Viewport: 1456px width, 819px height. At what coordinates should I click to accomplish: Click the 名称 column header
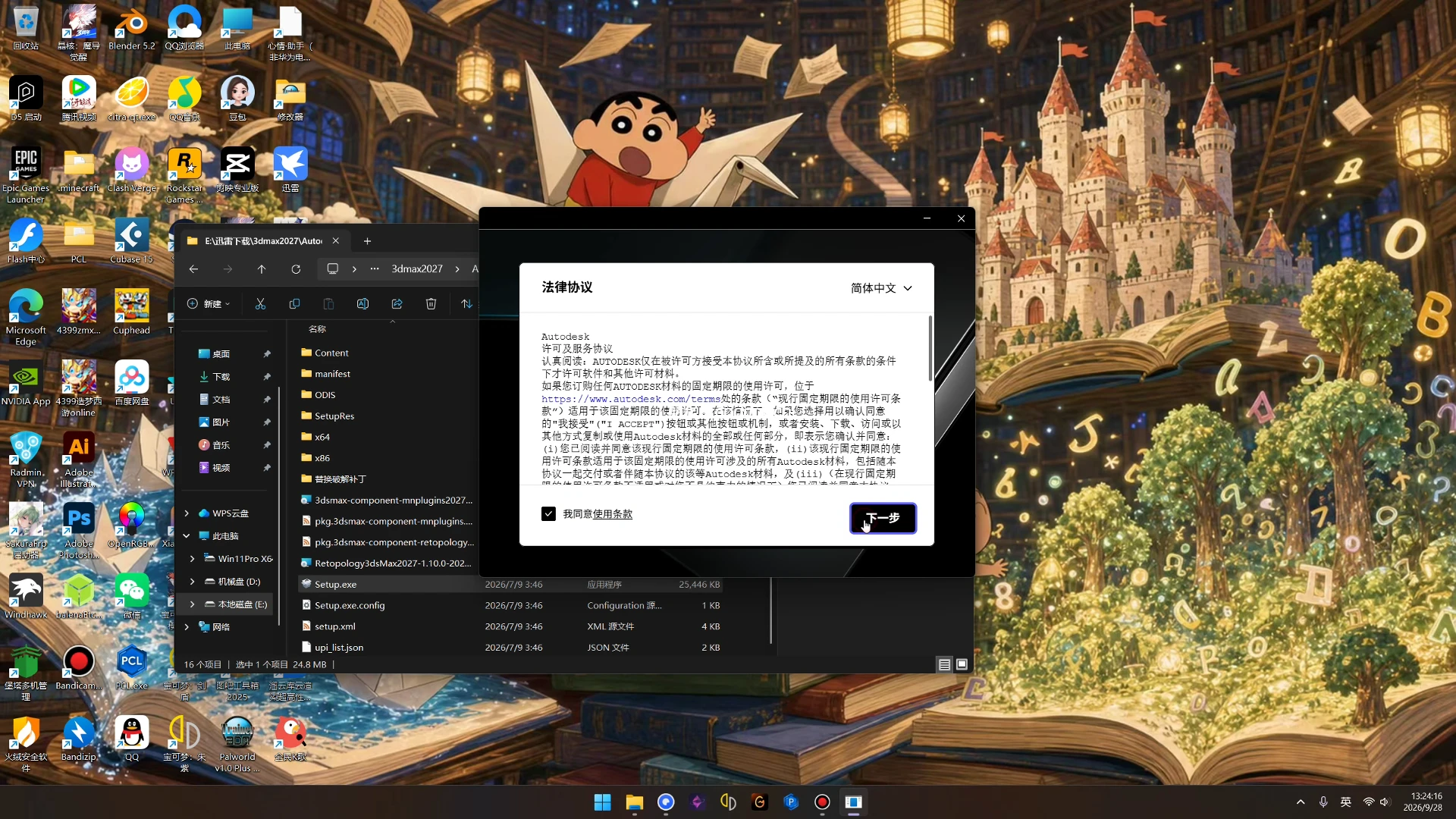[x=318, y=329]
